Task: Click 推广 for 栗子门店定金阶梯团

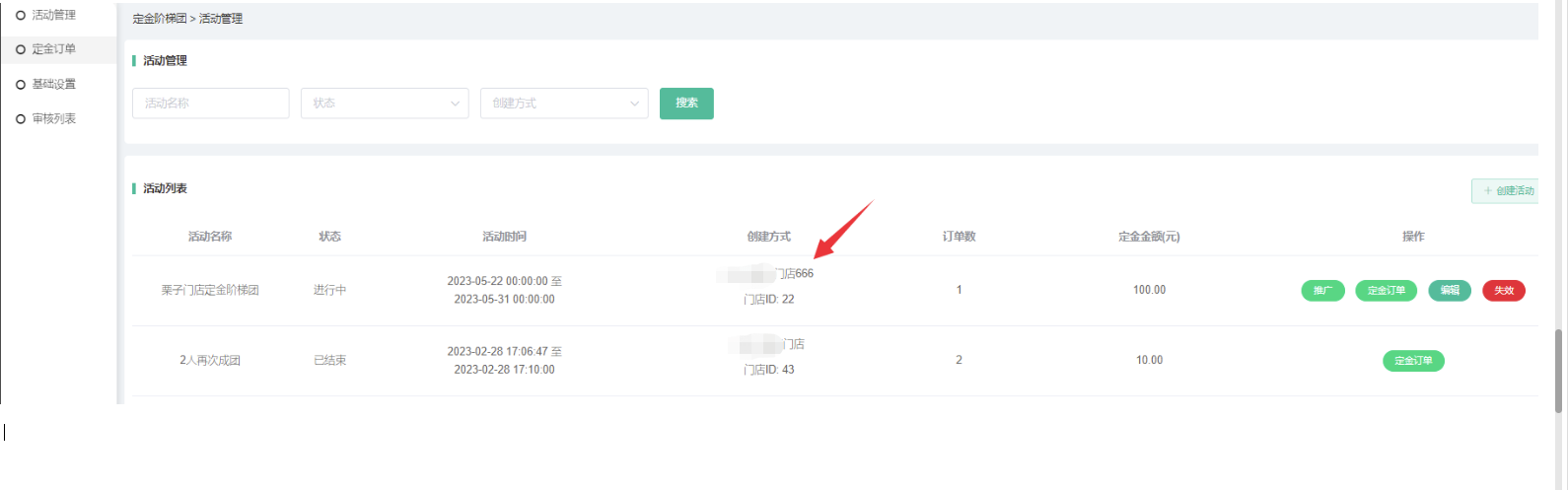Action: (1322, 291)
